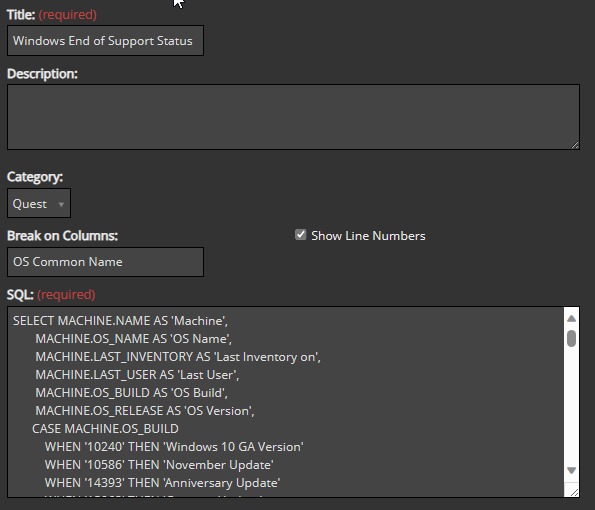Click the line 'CASE MACHINE.OS_BUILD'

tap(105, 429)
